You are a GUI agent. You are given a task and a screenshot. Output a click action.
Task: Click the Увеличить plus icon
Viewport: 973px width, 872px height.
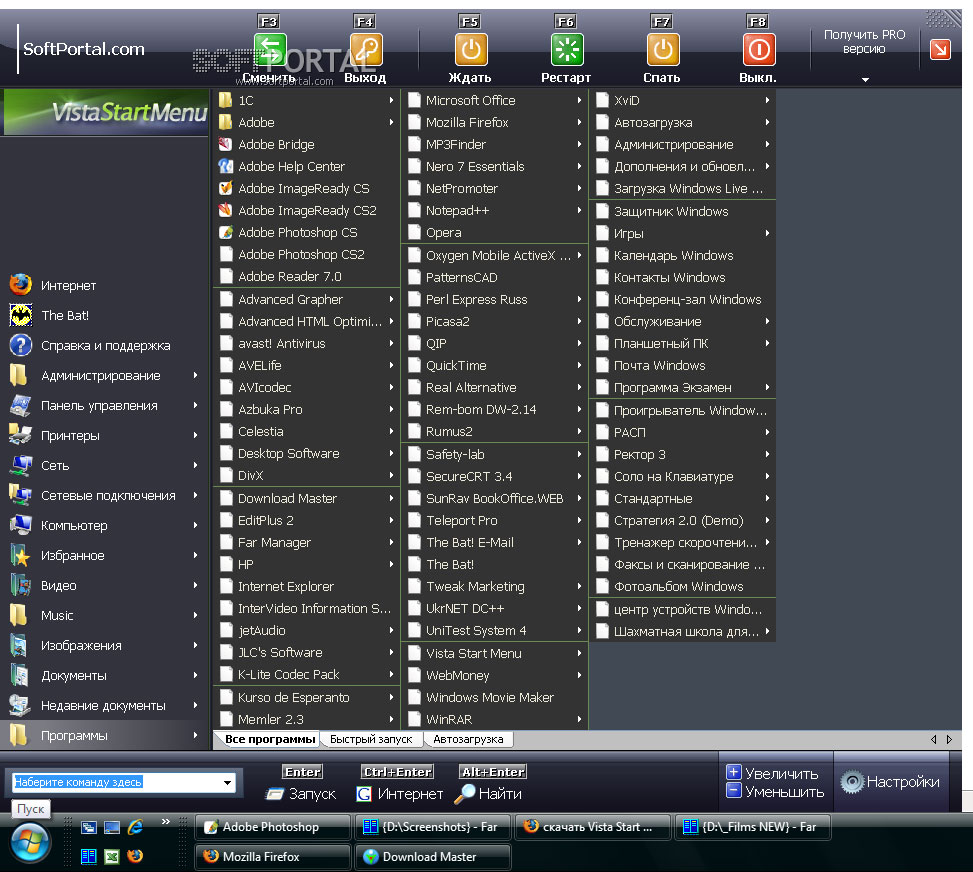click(733, 772)
